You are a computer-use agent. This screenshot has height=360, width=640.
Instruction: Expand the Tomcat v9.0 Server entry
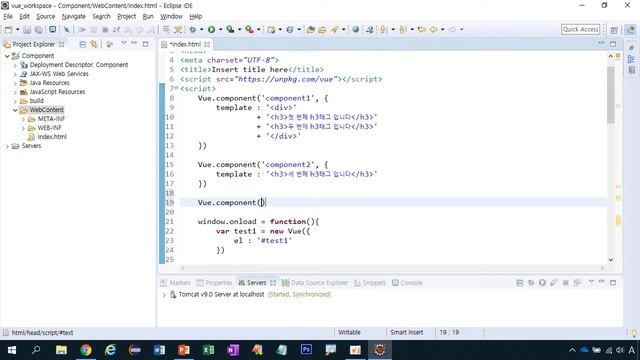[x=164, y=295]
